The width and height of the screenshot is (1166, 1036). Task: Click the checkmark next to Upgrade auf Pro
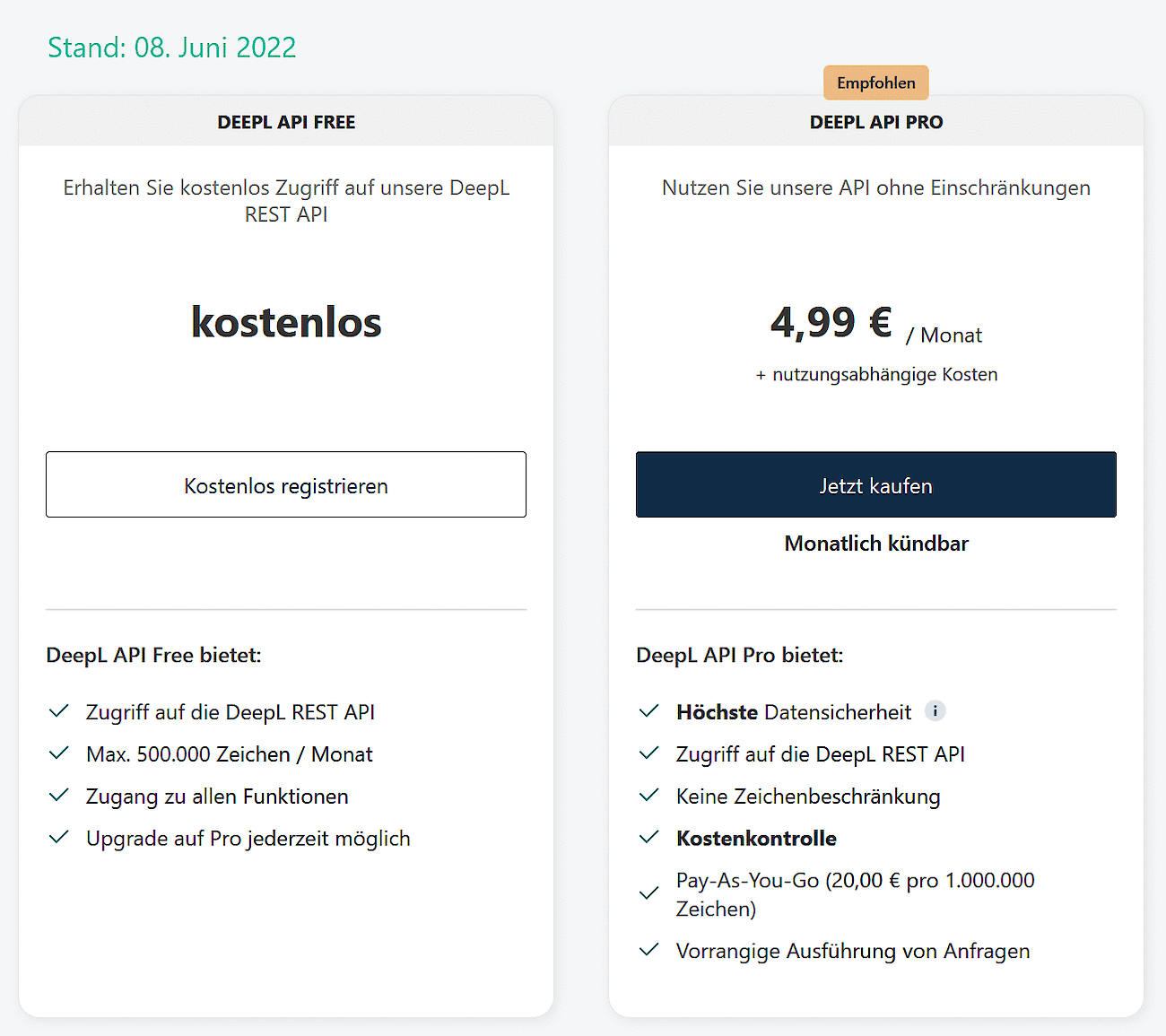(x=58, y=838)
